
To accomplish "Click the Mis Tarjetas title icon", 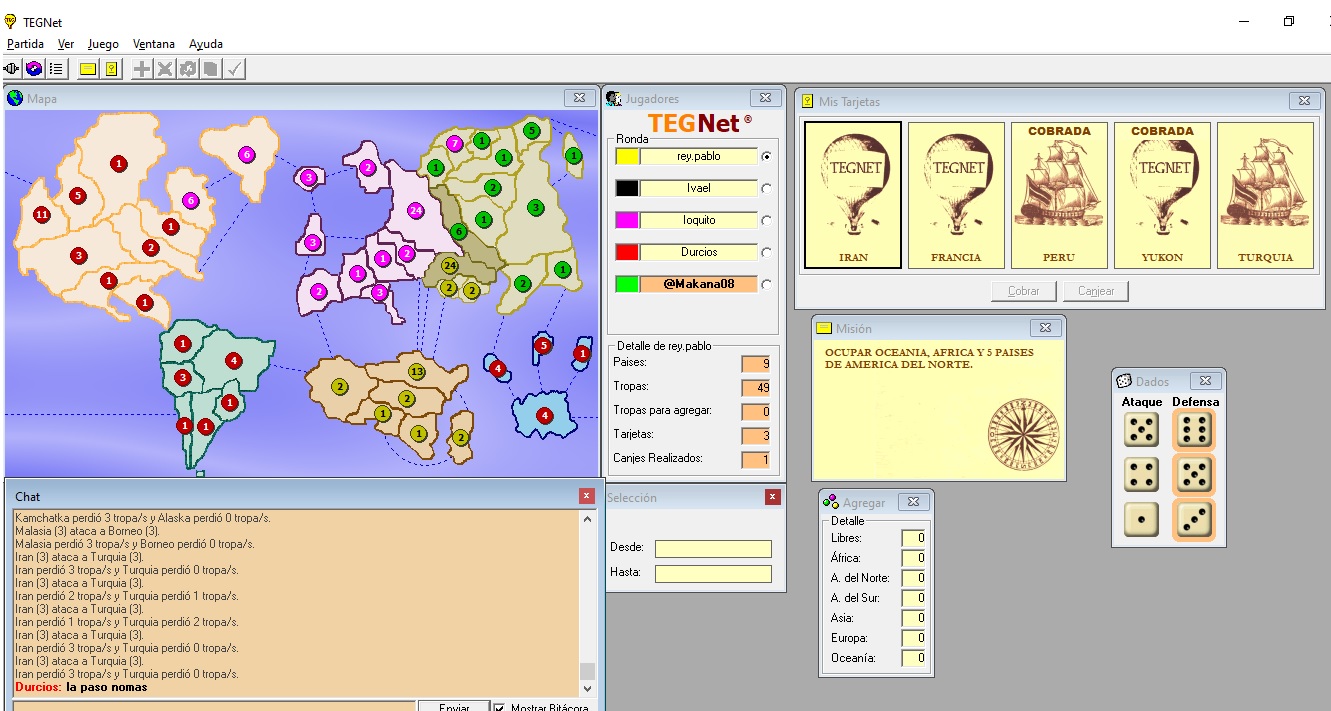I will click(808, 101).
